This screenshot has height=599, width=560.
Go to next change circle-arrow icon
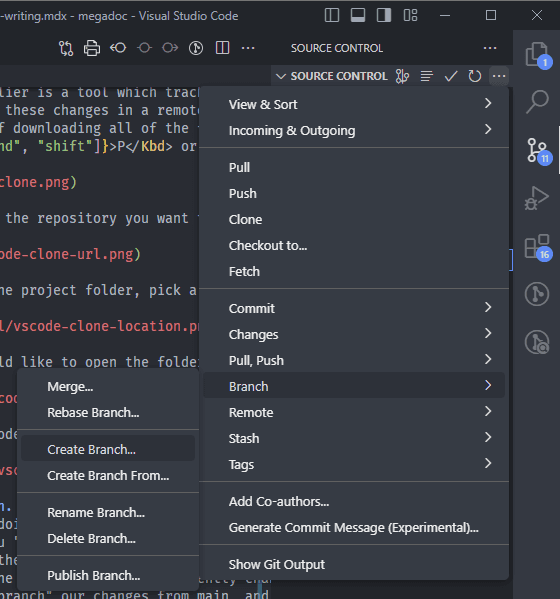(x=170, y=48)
